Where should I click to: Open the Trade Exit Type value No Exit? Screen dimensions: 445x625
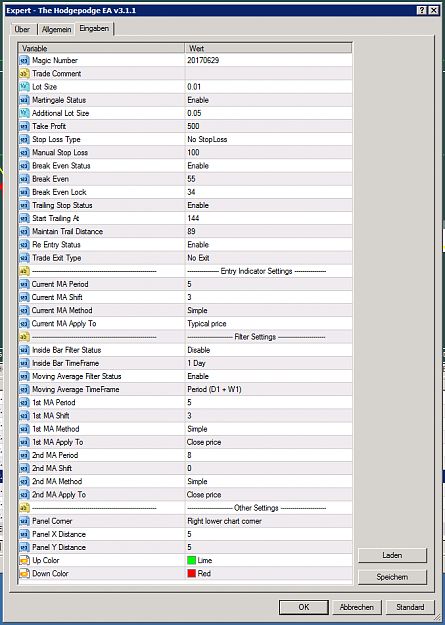click(x=199, y=258)
